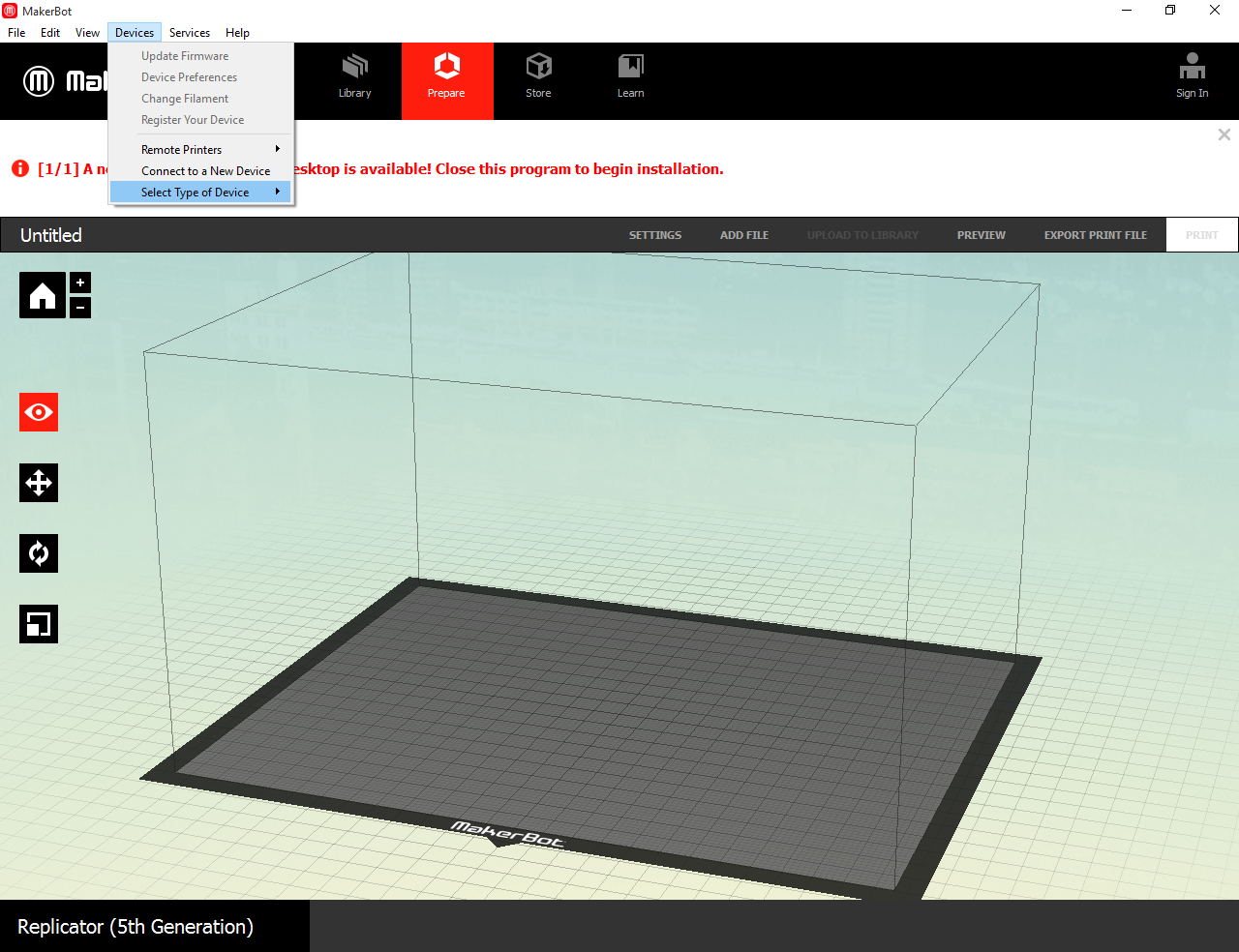The image size is (1239, 952).
Task: Click the Change Filament entry
Action: click(200, 99)
